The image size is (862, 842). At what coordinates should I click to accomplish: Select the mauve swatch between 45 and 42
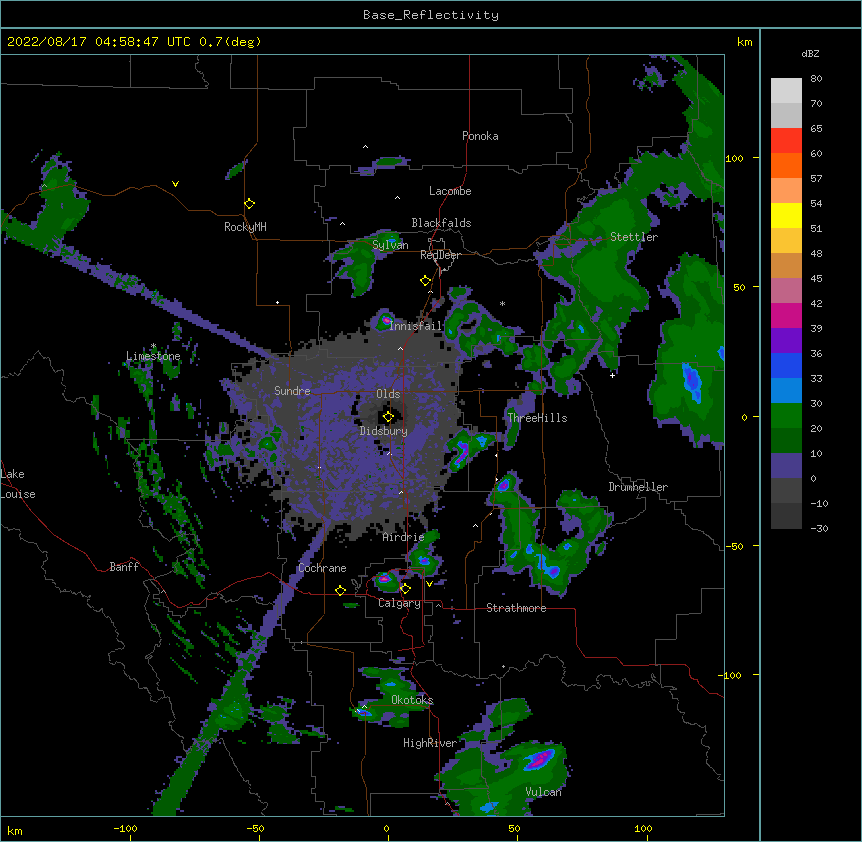pos(786,290)
